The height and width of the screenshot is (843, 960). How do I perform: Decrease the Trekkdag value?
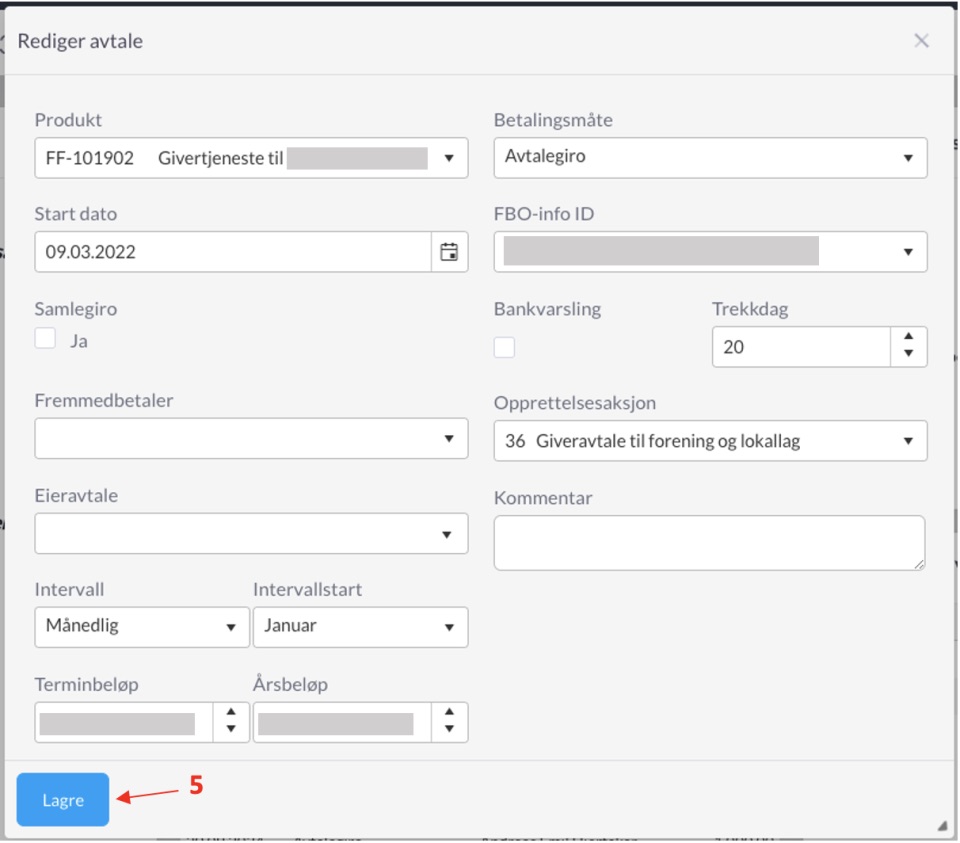pyautogui.click(x=908, y=354)
